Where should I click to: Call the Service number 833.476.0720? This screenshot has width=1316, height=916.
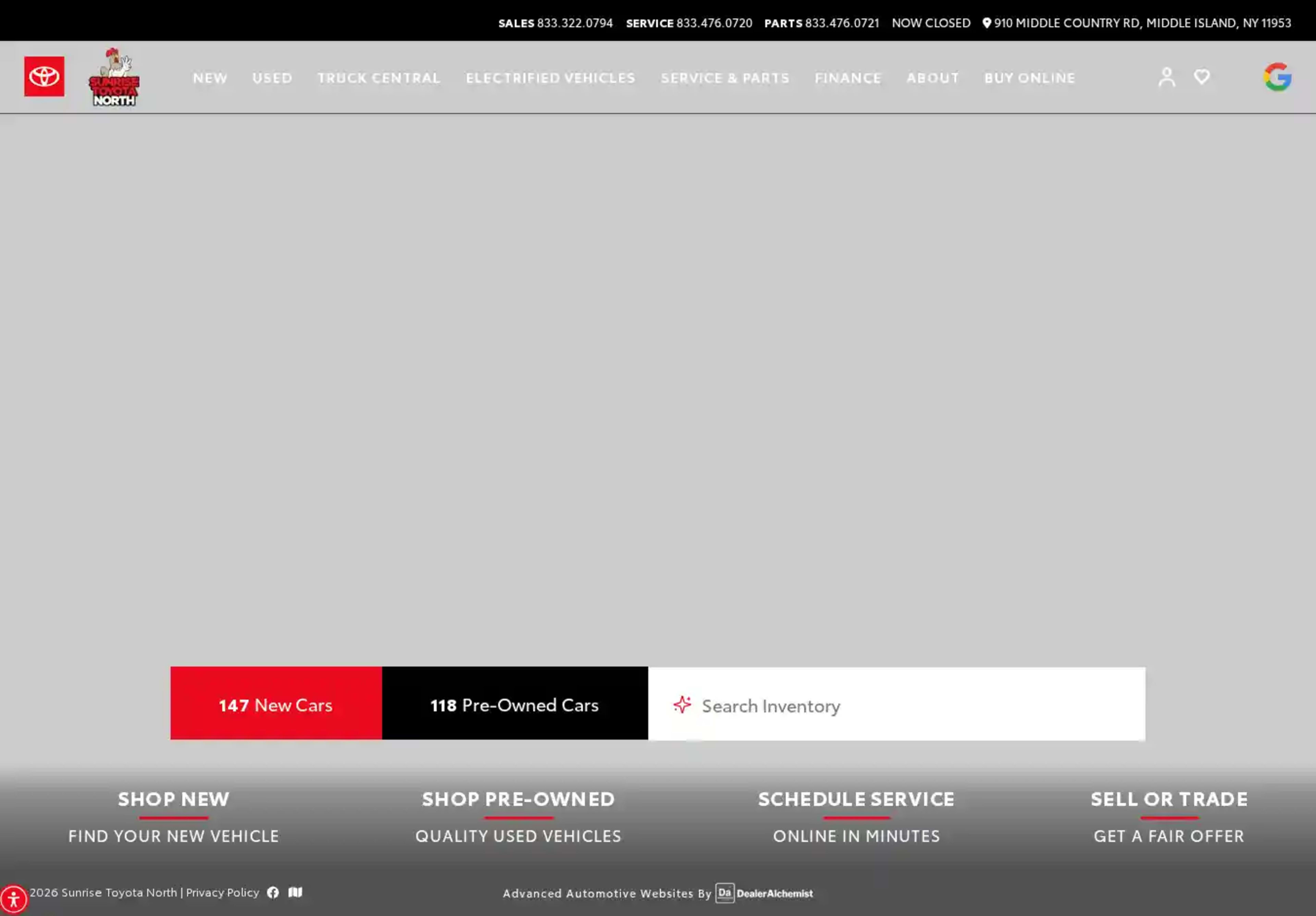(x=689, y=23)
